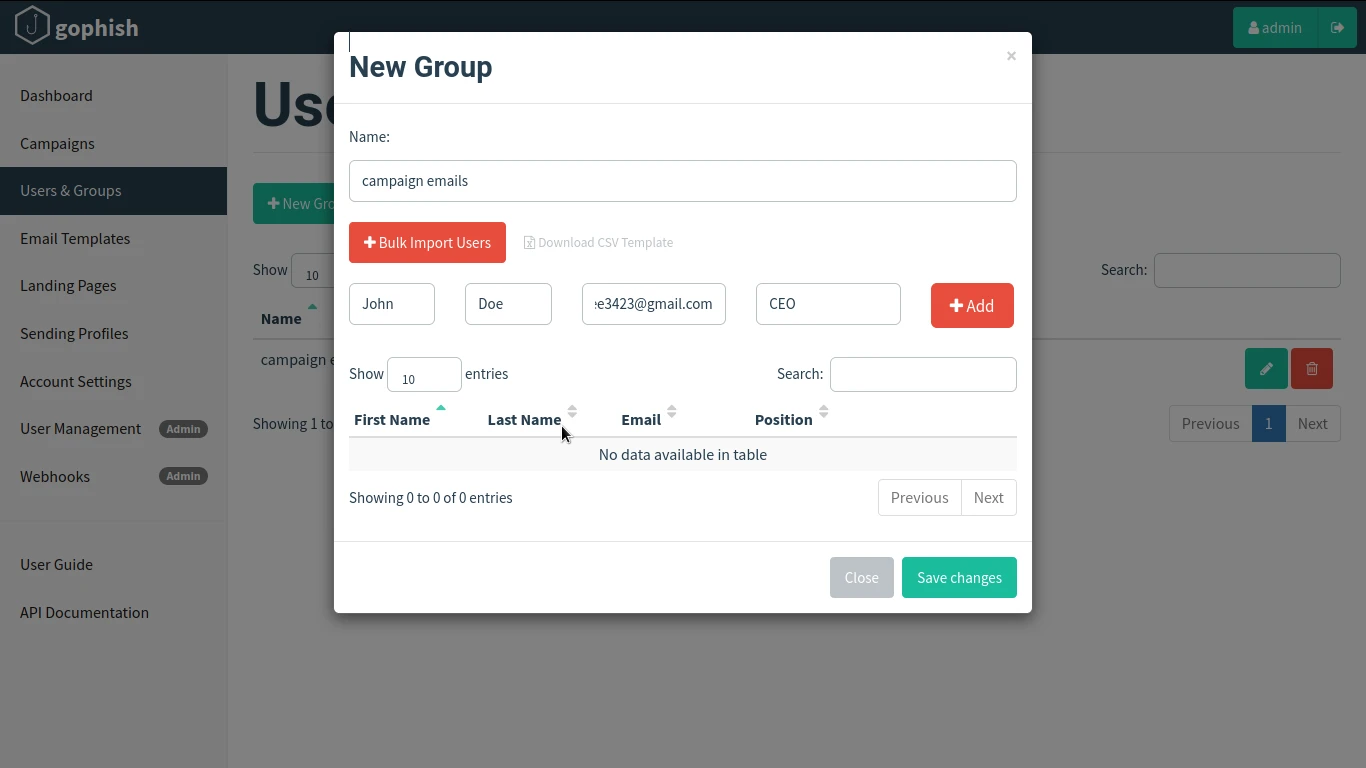Open the User Management section
Viewport: 1366px width, 768px height.
(80, 428)
